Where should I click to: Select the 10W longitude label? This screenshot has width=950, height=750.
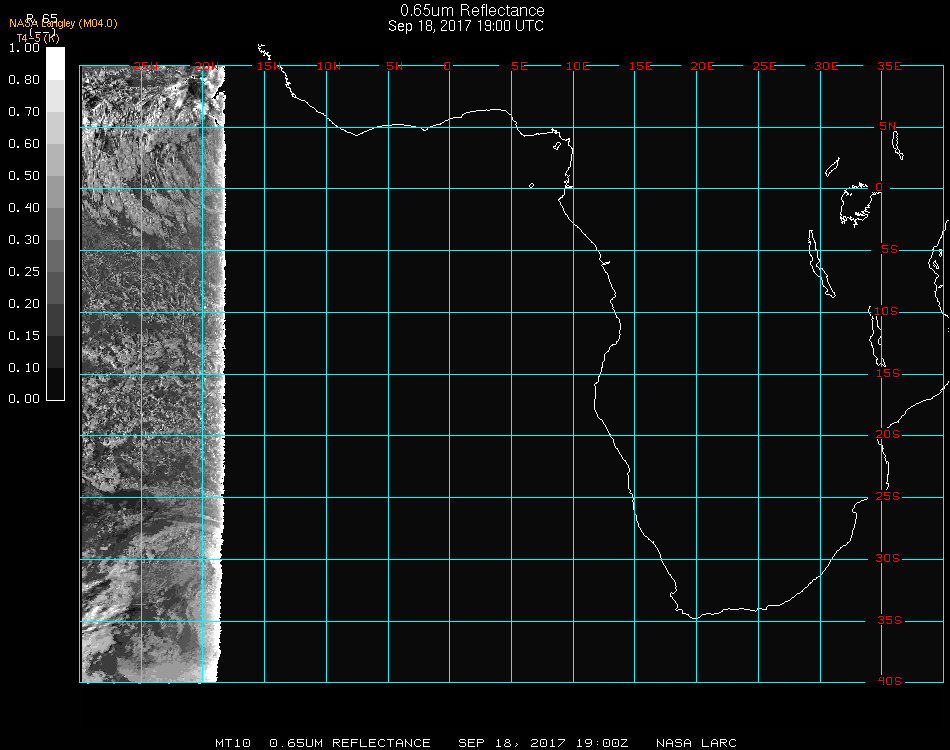pos(329,66)
